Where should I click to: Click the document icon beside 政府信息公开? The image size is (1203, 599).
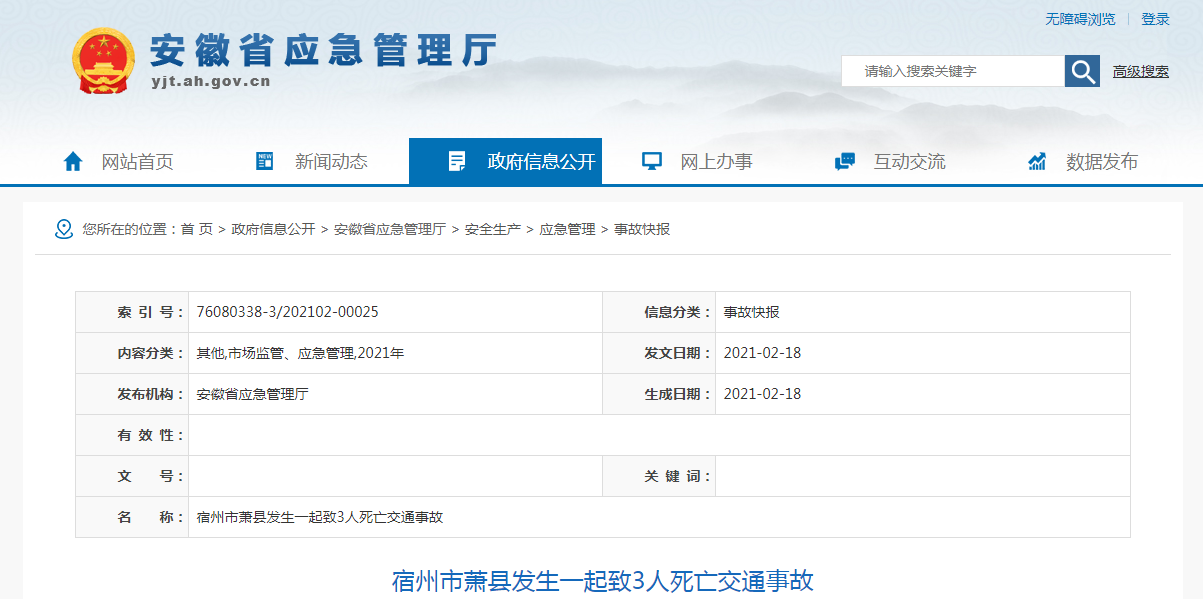(x=457, y=161)
